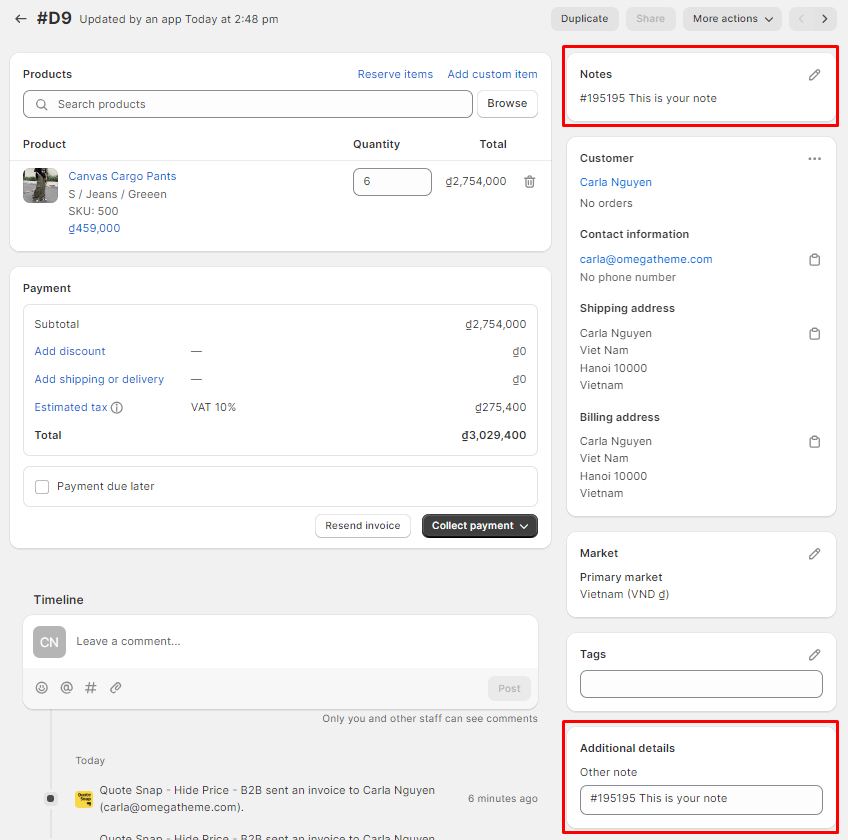Edit the Market with pencil icon
Viewport: 848px width, 840px height.
point(814,554)
